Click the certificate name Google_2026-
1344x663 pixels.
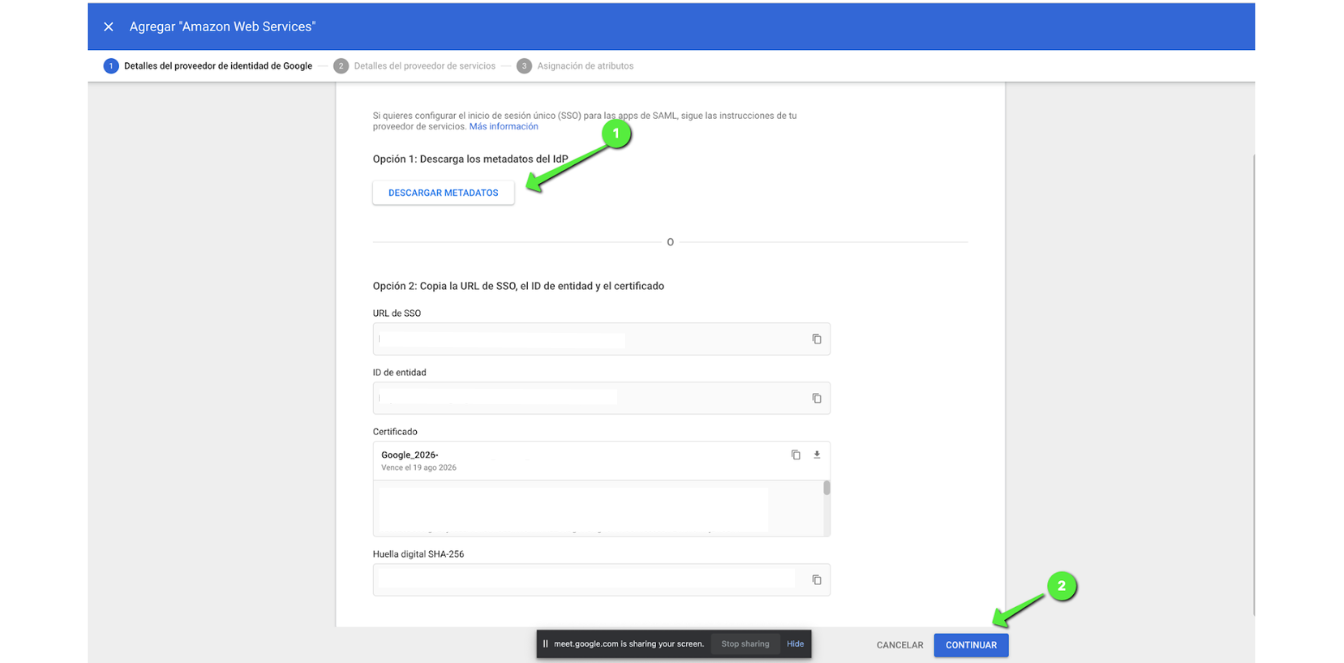(x=410, y=455)
